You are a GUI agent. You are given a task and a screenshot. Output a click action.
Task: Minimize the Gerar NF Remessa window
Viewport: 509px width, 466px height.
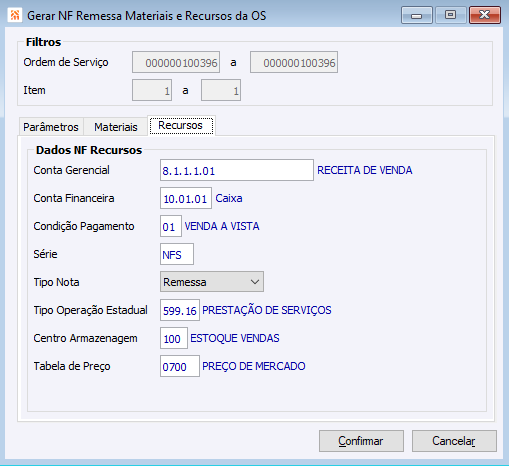pyautogui.click(x=417, y=15)
